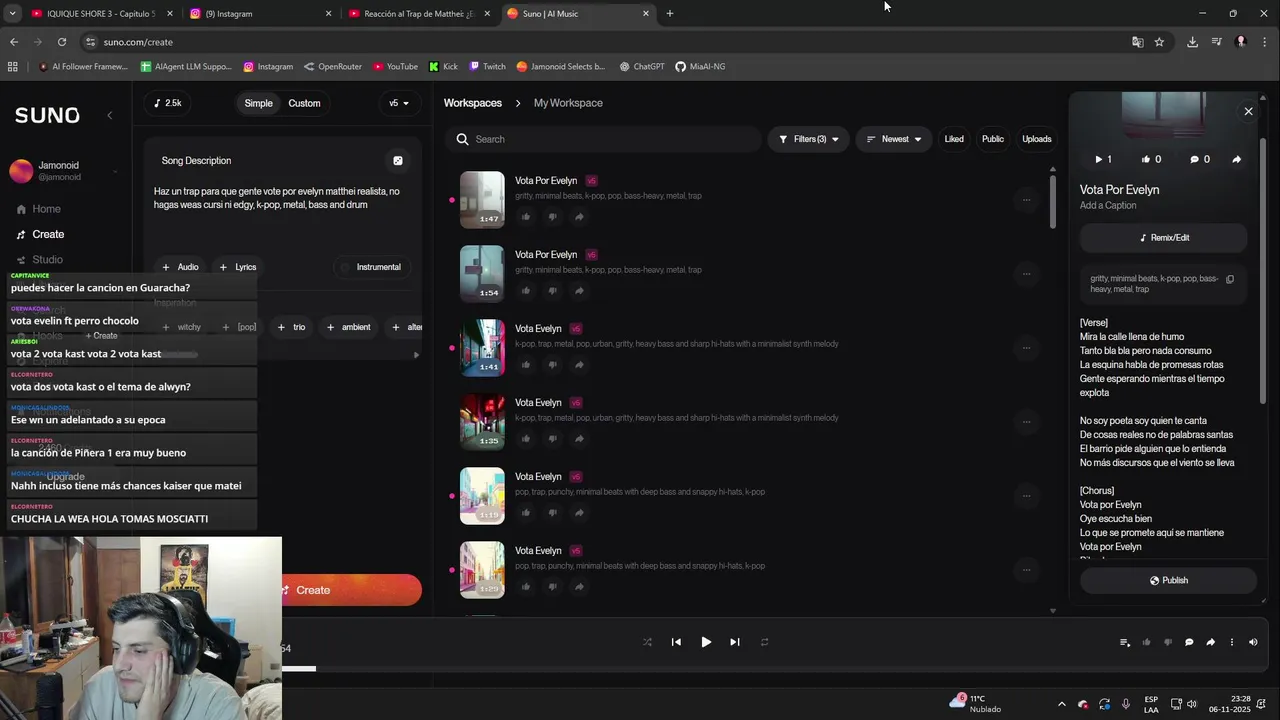Viewport: 1280px width, 720px height.
Task: Mute volume with the speaker icon
Action: pos(1253,642)
